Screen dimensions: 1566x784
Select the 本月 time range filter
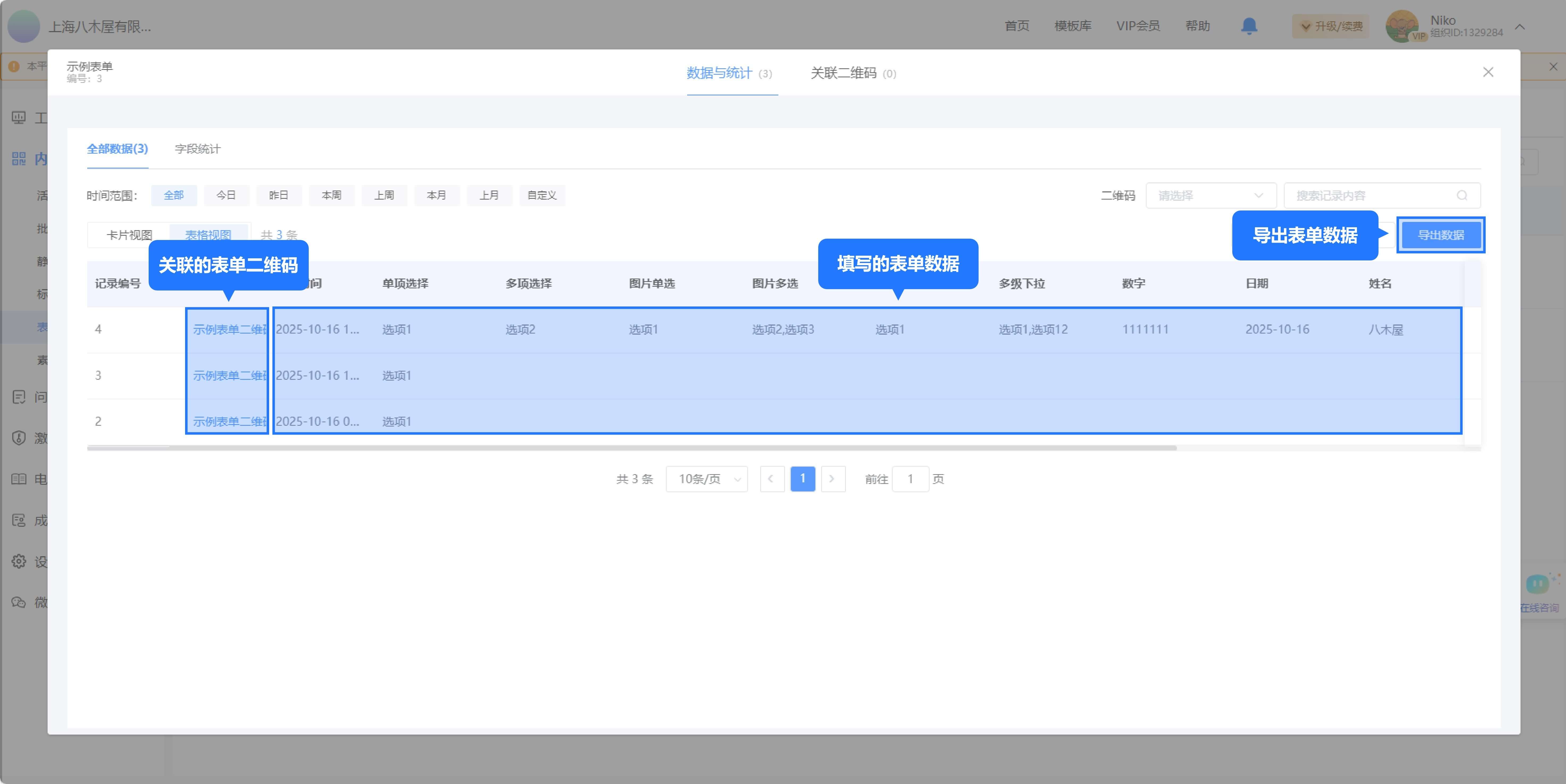tap(436, 195)
